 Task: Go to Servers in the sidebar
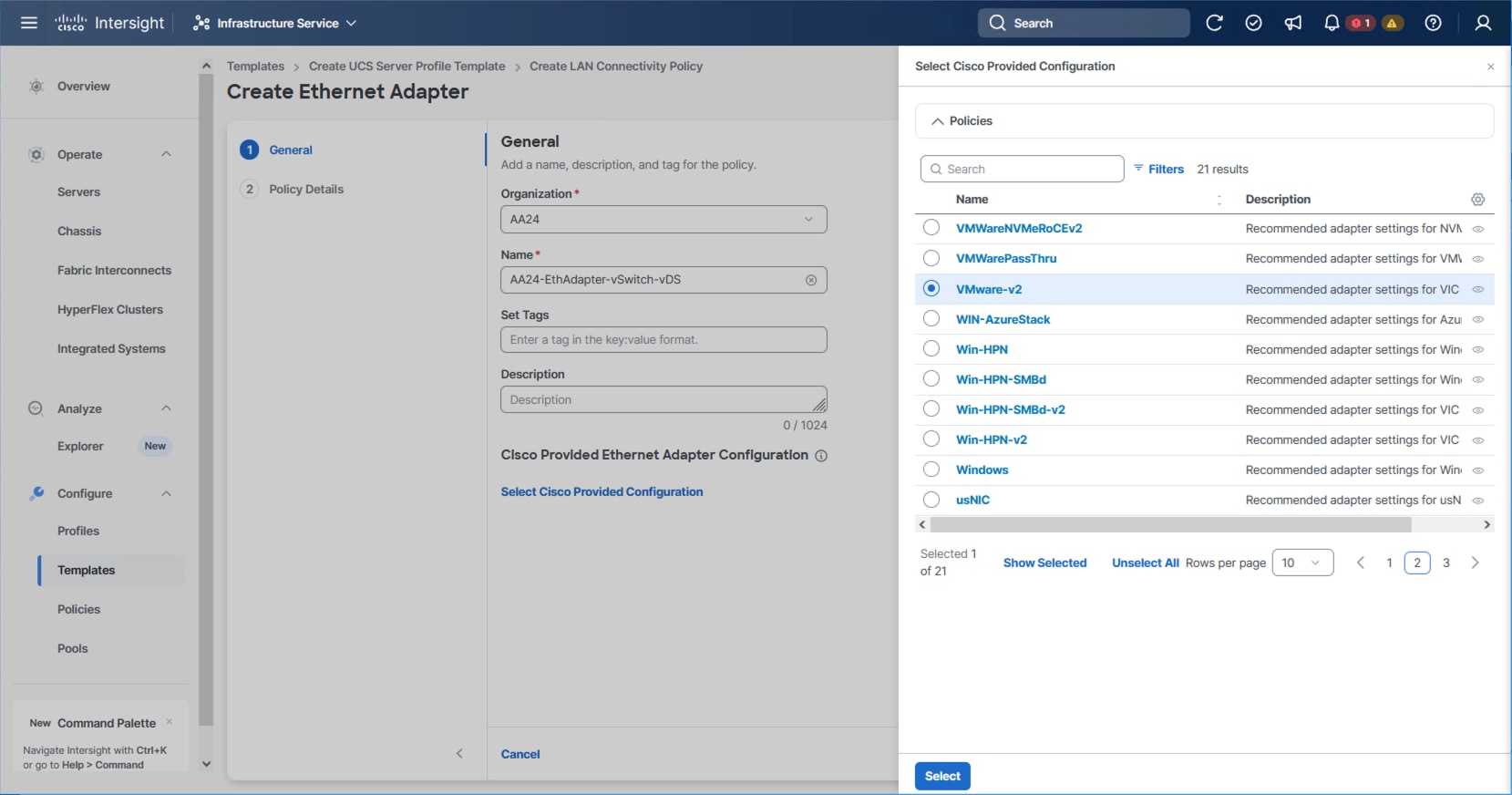(x=79, y=192)
